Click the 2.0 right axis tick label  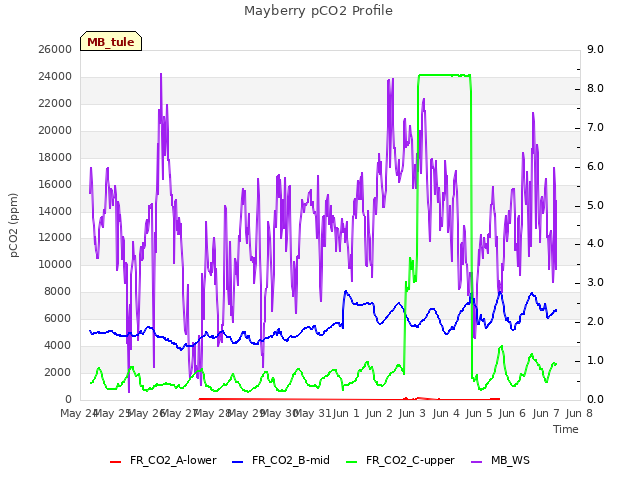point(595,322)
